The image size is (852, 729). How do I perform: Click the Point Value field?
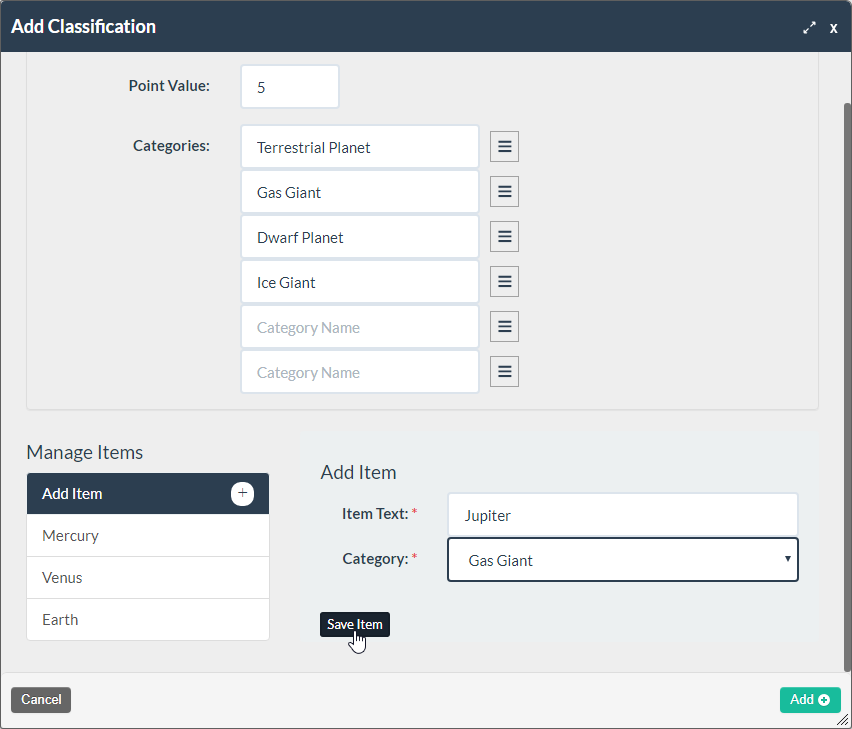pyautogui.click(x=290, y=86)
